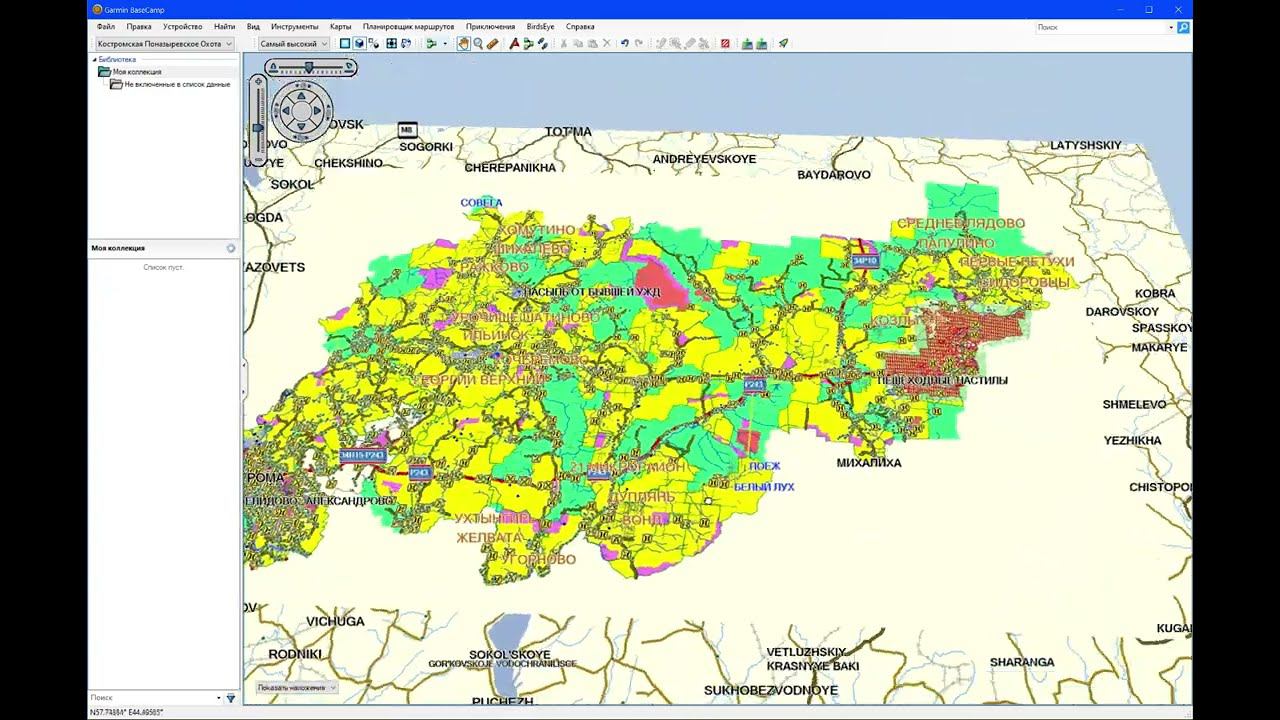
Task: Click the green send-to-device arrow icon
Action: pos(783,44)
